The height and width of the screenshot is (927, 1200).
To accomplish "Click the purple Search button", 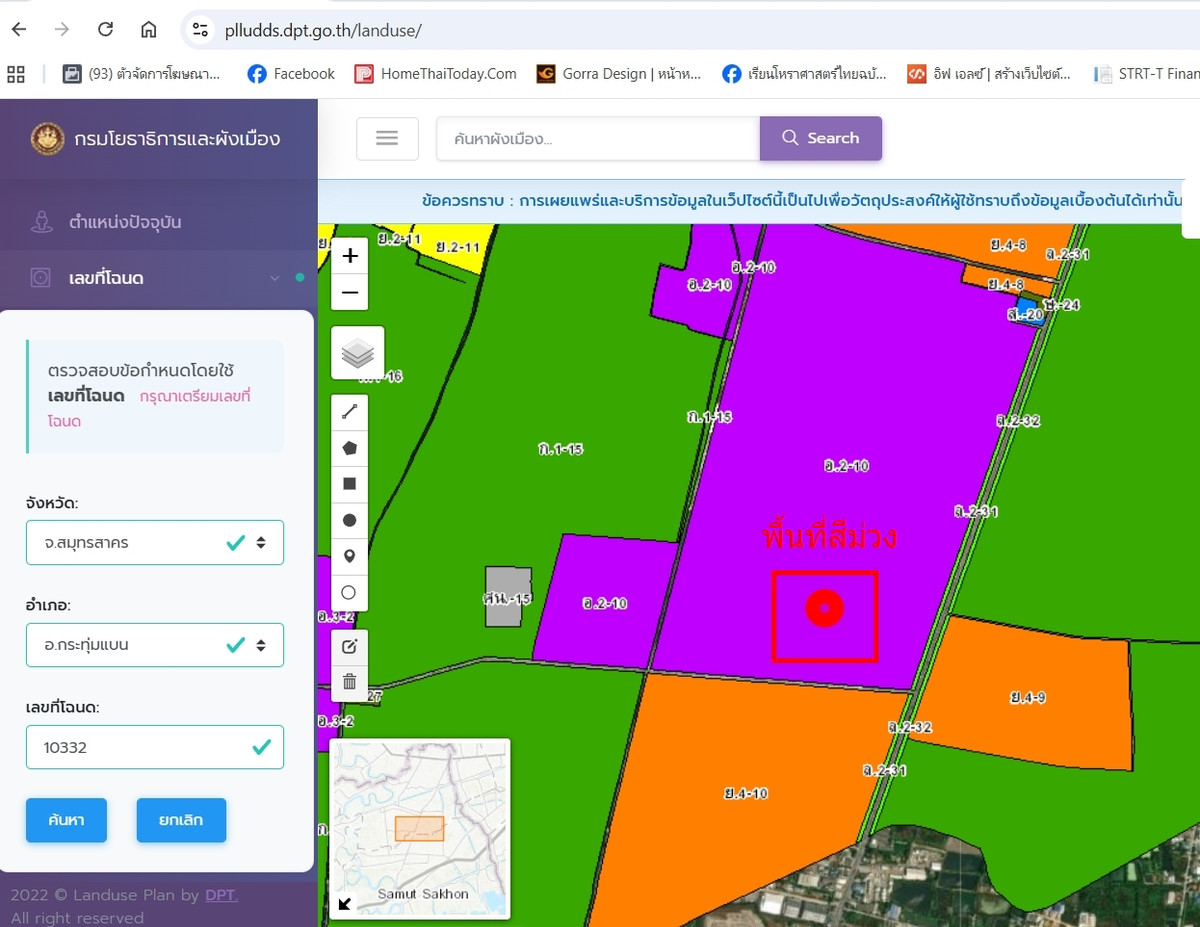I will click(x=820, y=138).
